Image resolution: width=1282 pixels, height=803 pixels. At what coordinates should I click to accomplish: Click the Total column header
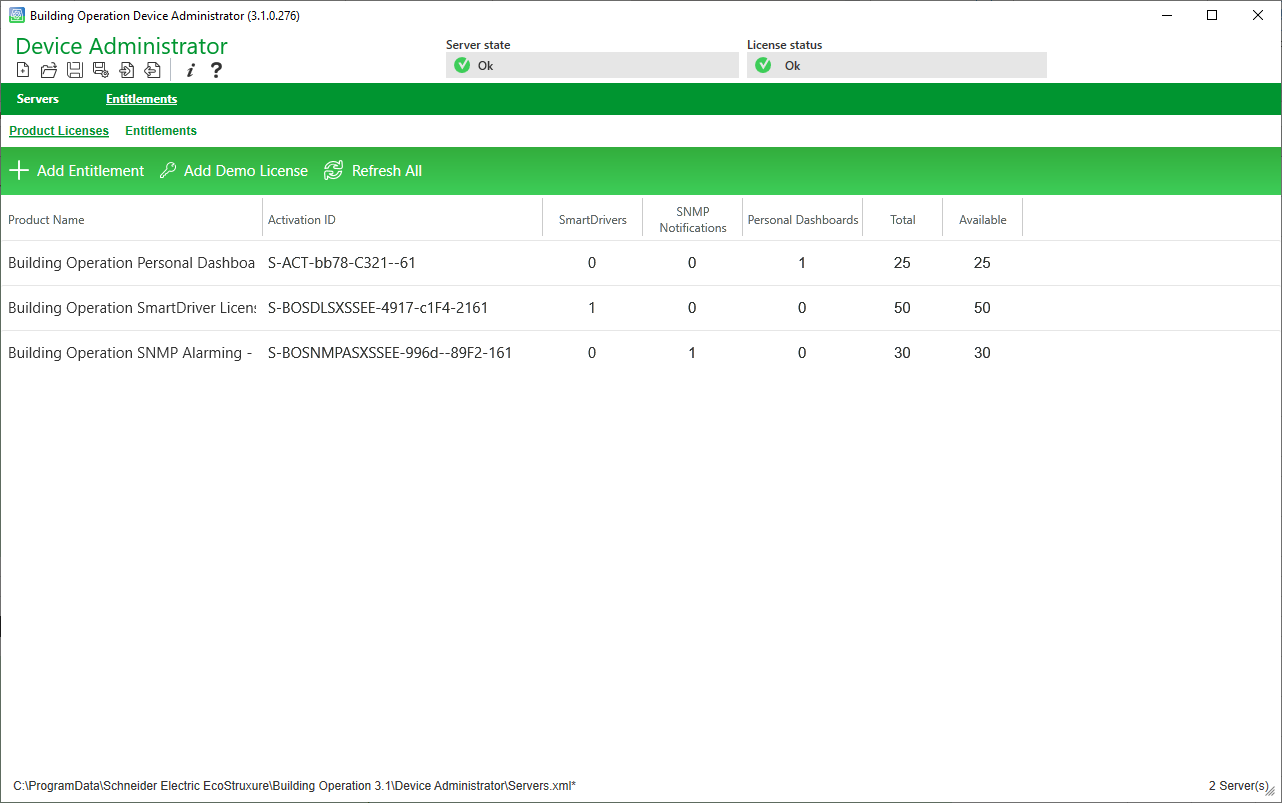[x=903, y=220]
